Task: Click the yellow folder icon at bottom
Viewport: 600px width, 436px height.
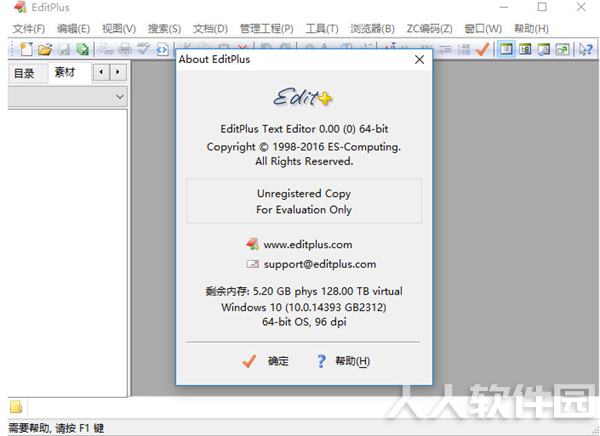Action: point(16,407)
